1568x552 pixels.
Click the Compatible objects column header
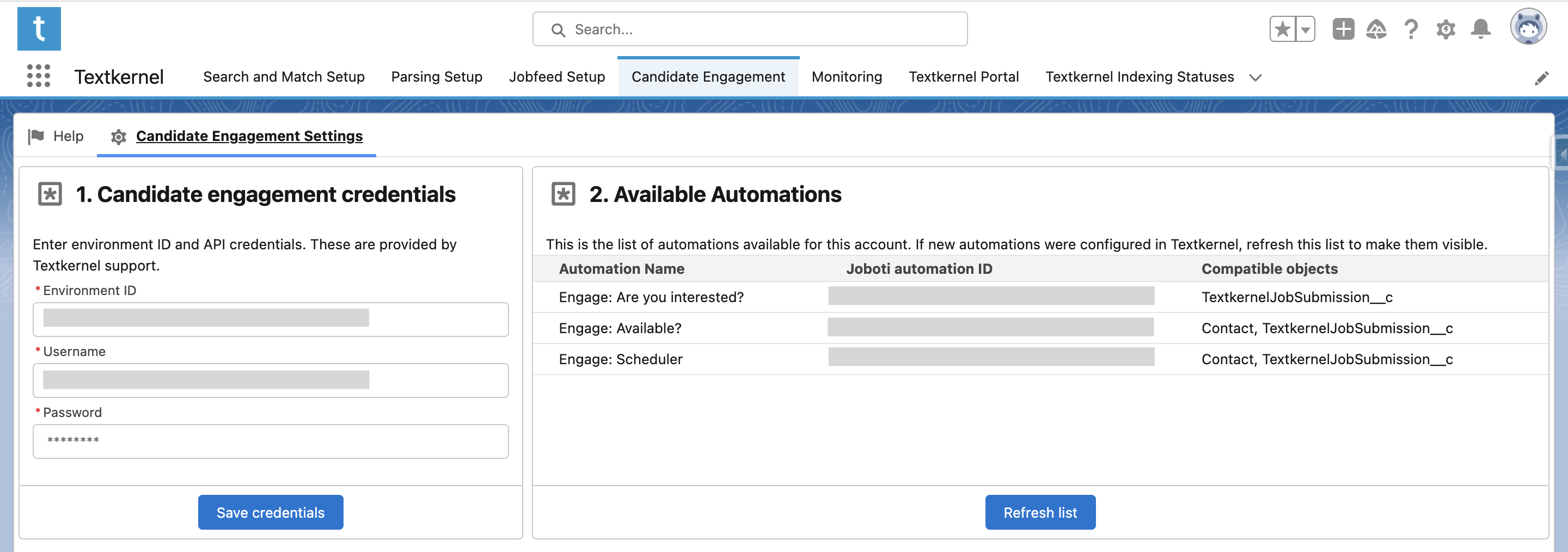coord(1270,268)
